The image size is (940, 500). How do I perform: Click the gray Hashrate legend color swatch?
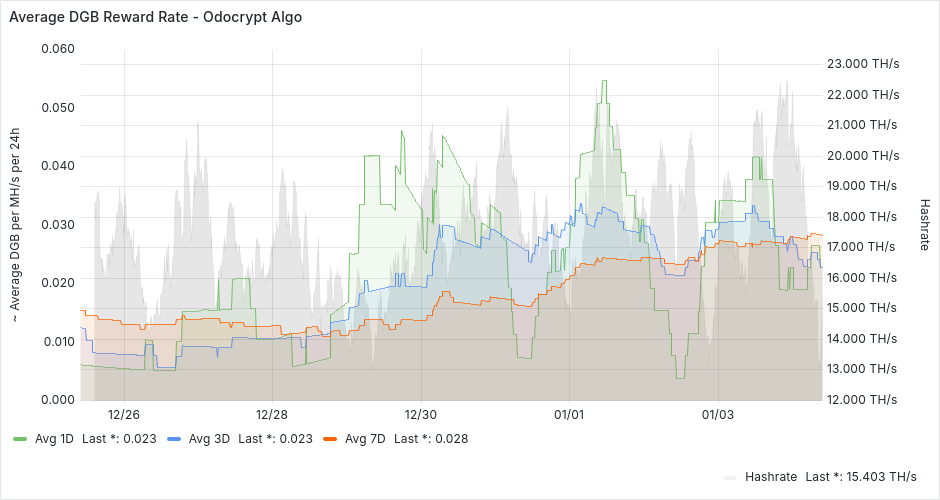point(731,477)
